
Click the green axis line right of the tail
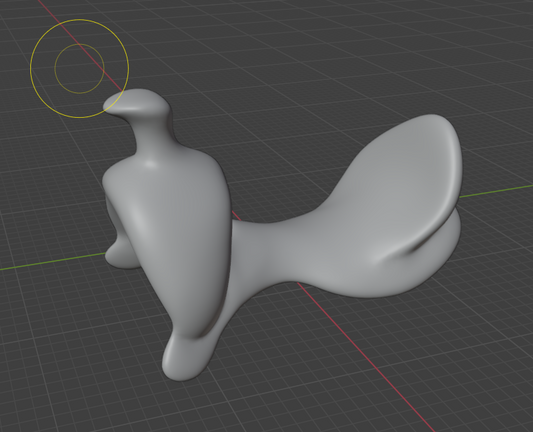(x=496, y=191)
